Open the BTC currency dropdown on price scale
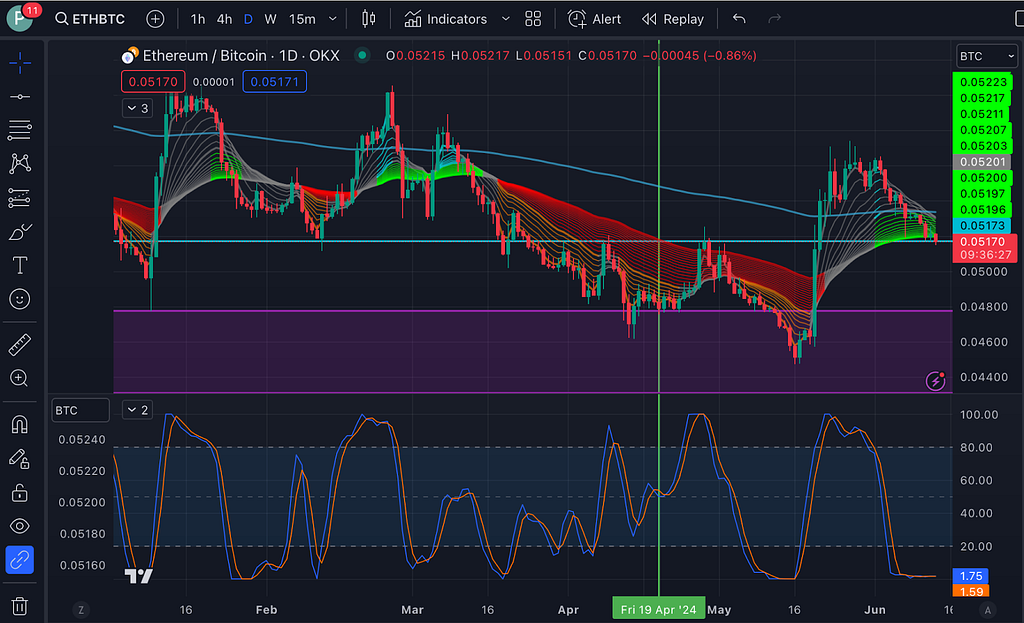Viewport: 1024px width, 623px height. 985,56
